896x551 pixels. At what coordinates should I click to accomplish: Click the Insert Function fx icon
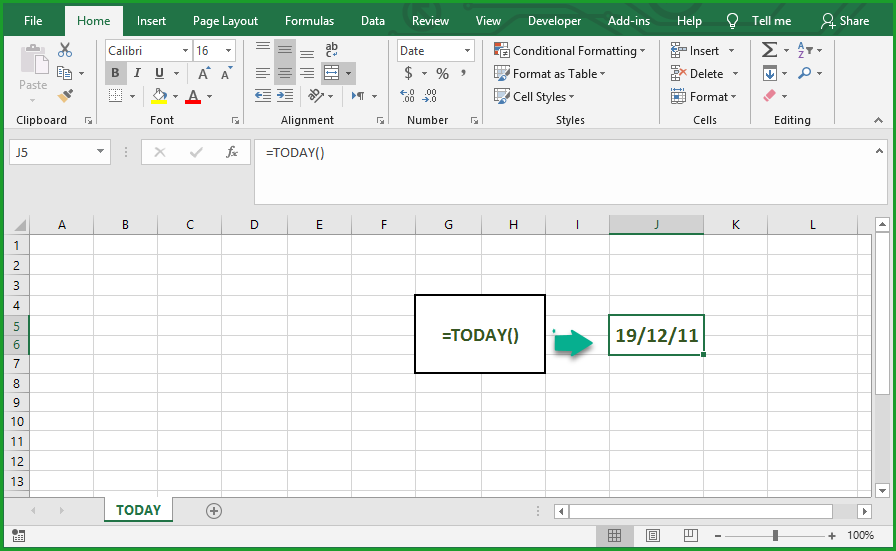(231, 152)
